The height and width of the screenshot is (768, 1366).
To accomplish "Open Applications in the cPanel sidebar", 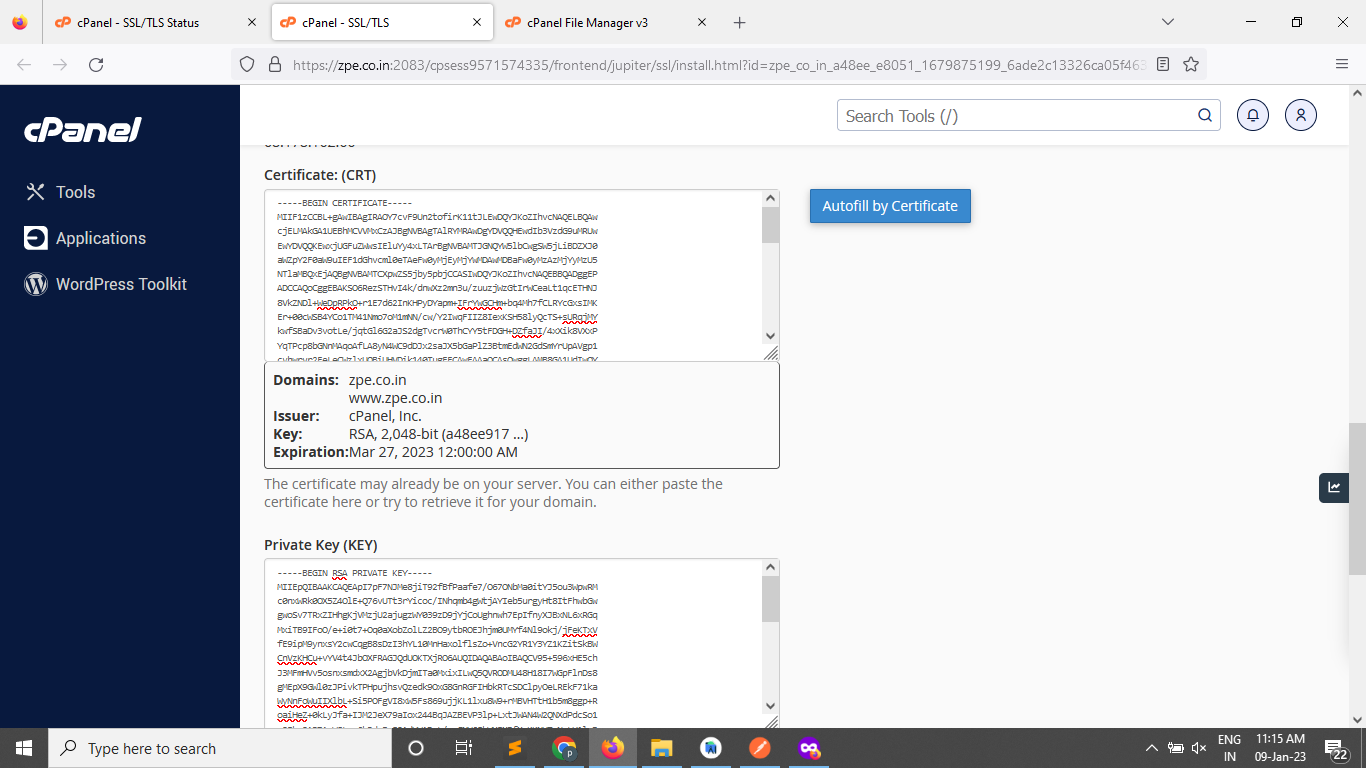I will point(100,238).
